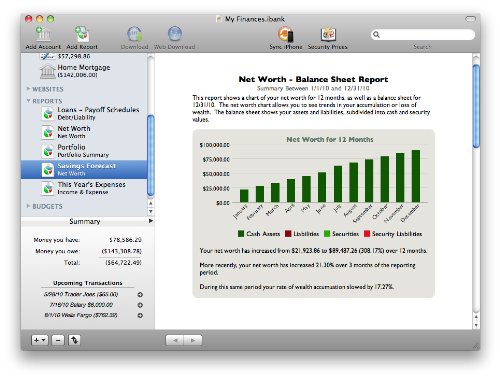
Task: Click the Web Download icon
Action: pos(175,34)
